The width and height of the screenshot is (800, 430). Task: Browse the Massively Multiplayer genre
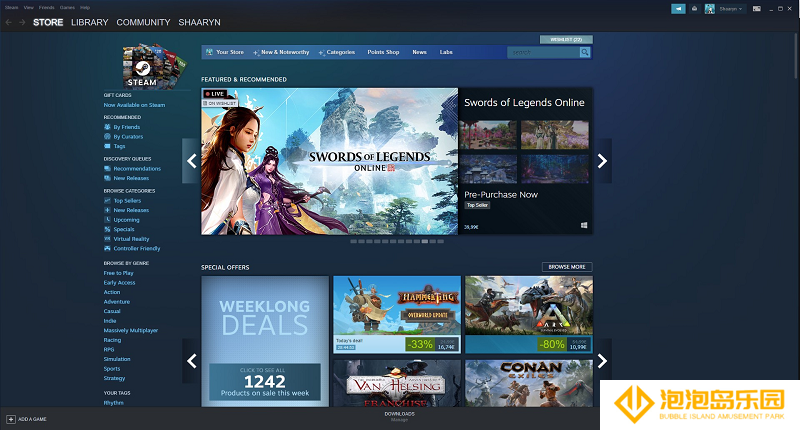click(x=131, y=331)
